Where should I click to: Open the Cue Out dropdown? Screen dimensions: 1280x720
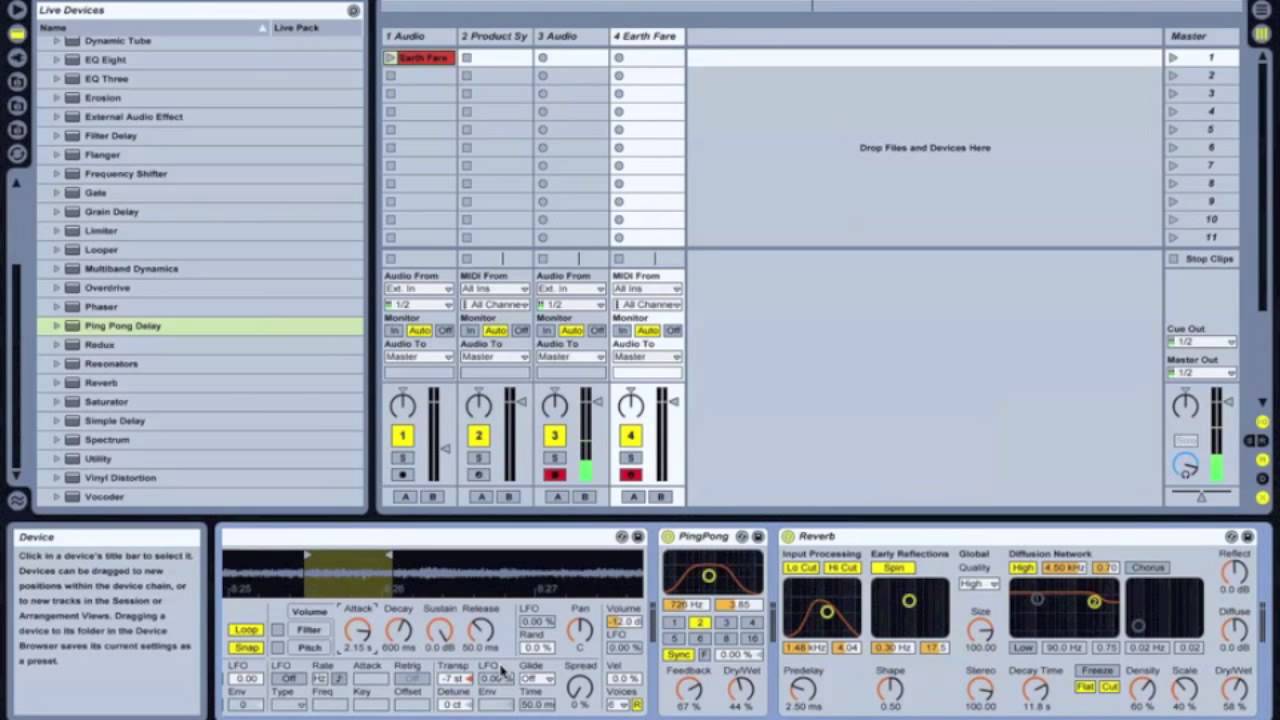1202,342
